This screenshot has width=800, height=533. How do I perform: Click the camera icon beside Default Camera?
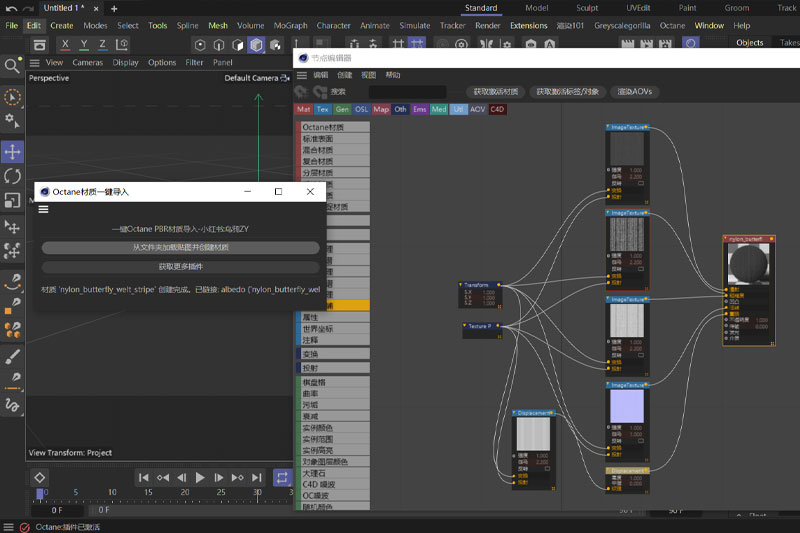(x=285, y=78)
